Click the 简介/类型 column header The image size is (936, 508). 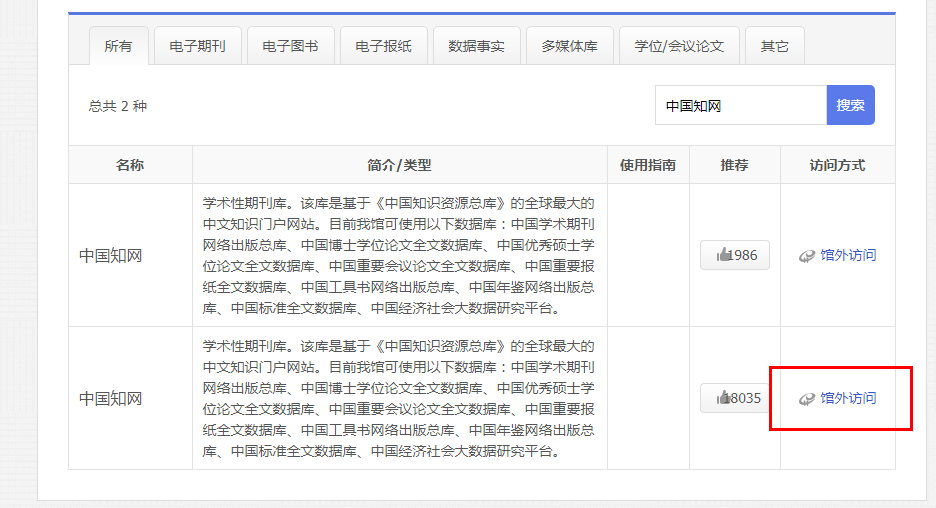(x=399, y=165)
